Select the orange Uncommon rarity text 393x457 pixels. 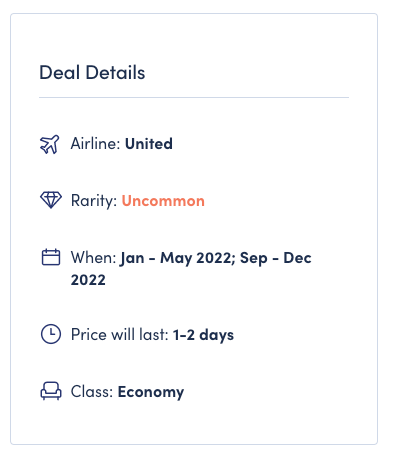163,201
